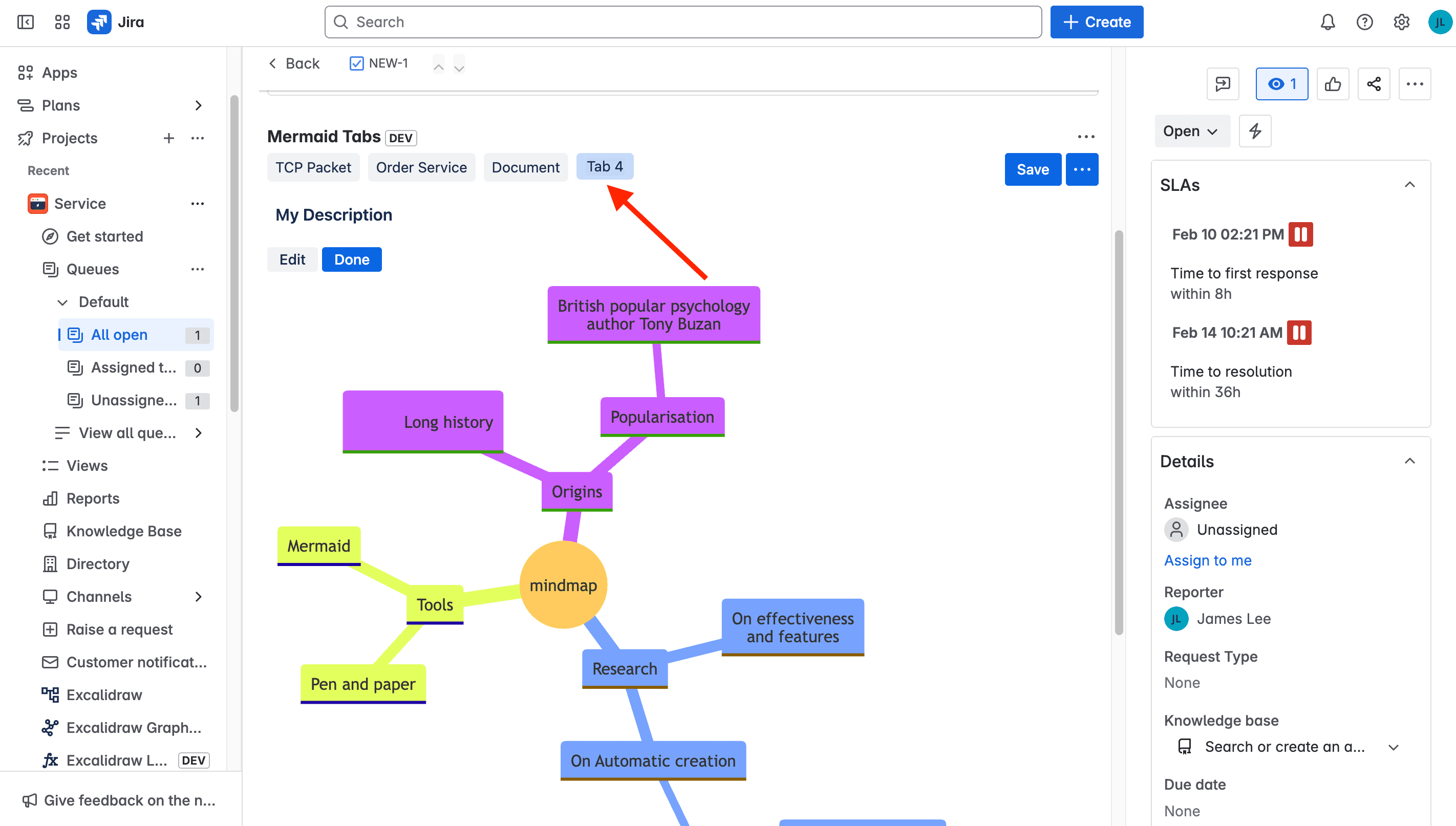Toggle the watch eye button
The height and width of the screenshot is (826, 1456).
(1281, 84)
